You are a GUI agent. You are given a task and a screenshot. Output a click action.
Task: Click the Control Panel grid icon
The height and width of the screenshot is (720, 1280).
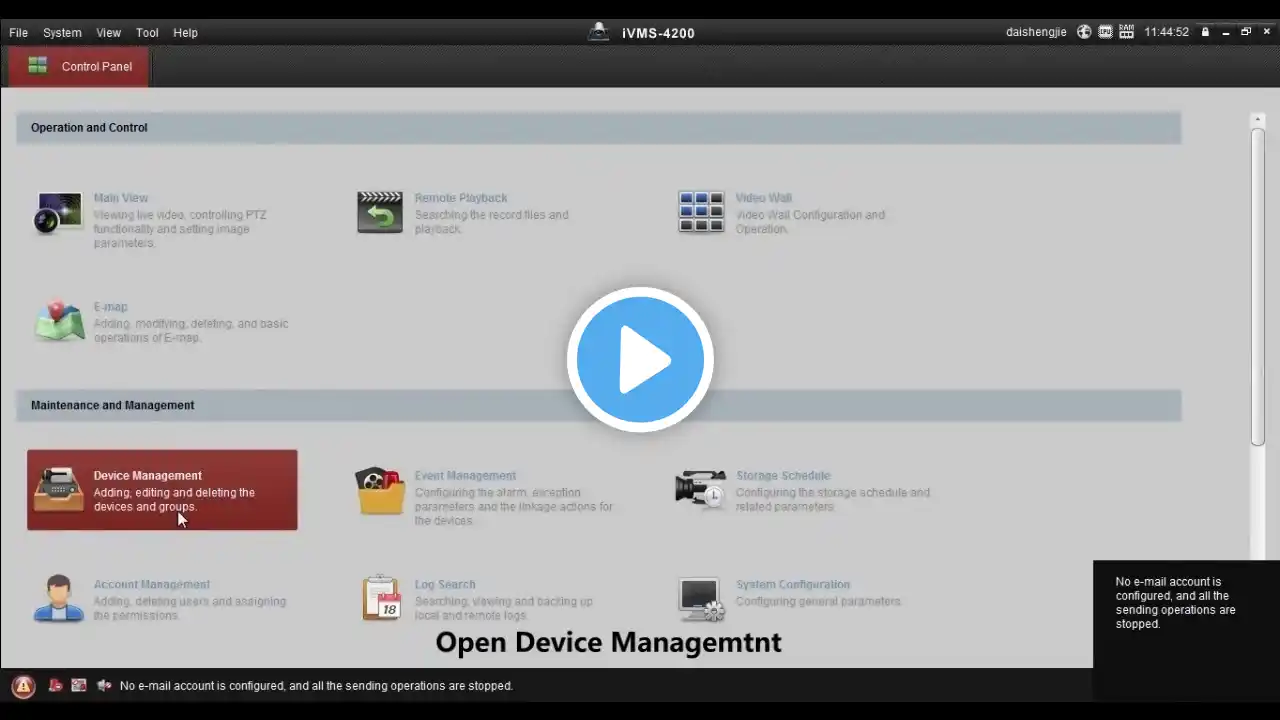click(38, 66)
